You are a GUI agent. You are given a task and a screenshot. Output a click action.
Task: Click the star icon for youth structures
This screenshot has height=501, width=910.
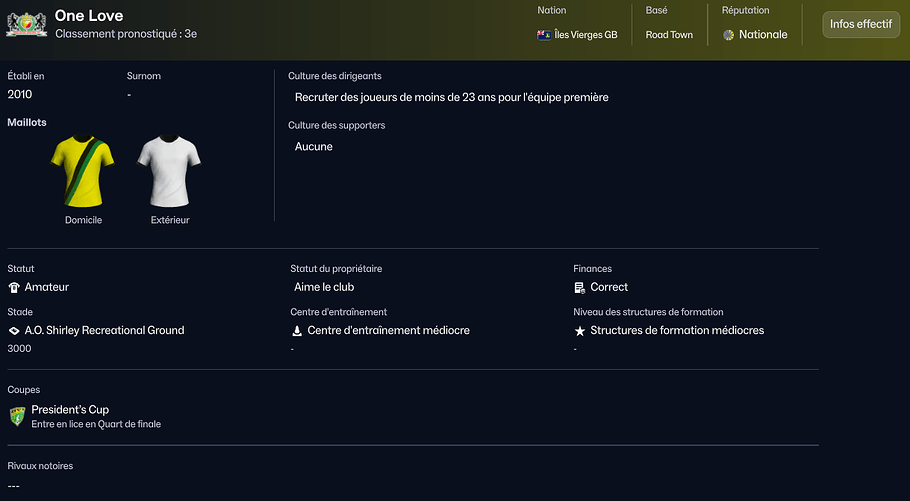[x=580, y=331]
